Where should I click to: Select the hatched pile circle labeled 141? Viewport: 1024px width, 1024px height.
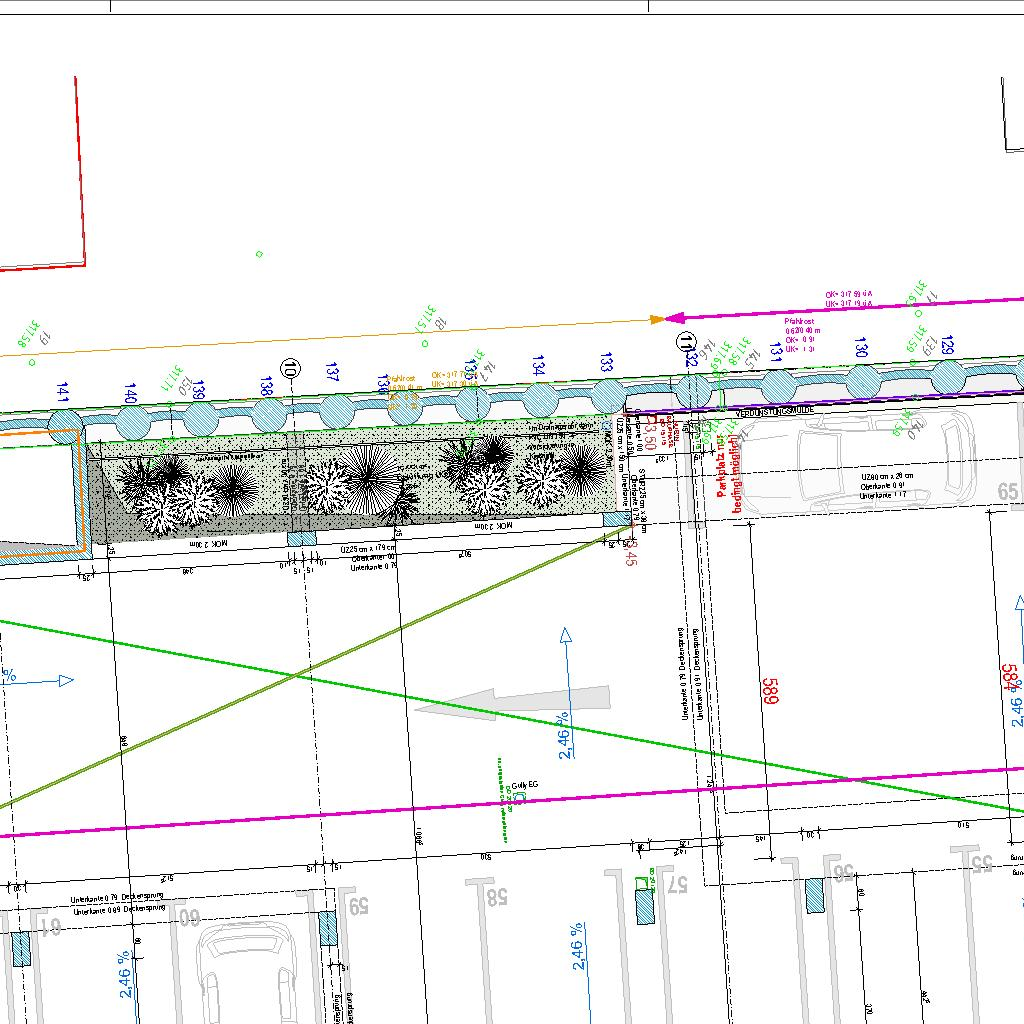(x=65, y=422)
